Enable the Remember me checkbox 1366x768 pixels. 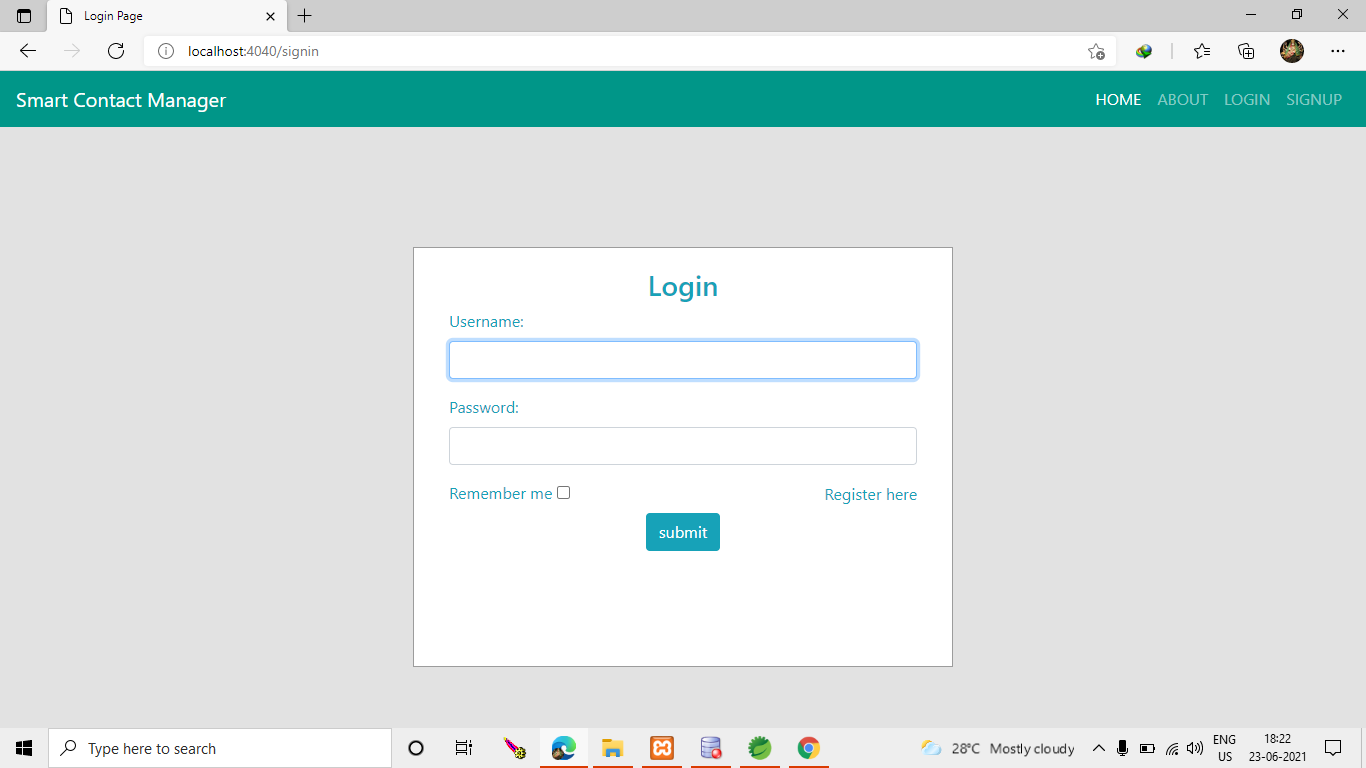(x=564, y=492)
